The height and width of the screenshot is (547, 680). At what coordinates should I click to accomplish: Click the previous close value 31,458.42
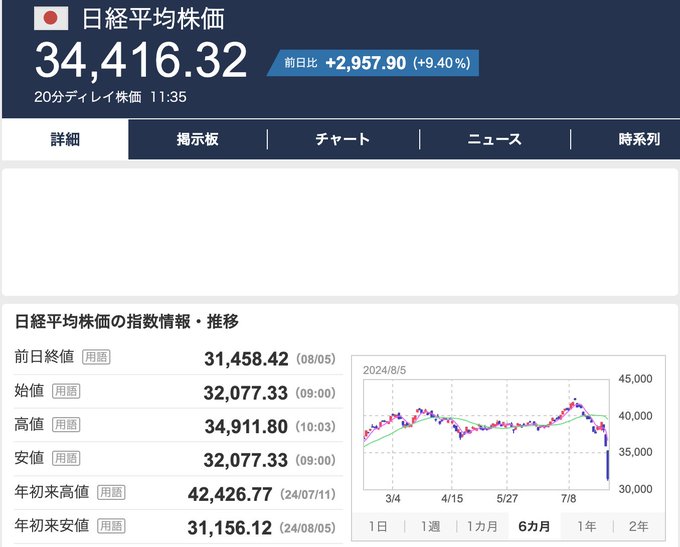point(246,359)
